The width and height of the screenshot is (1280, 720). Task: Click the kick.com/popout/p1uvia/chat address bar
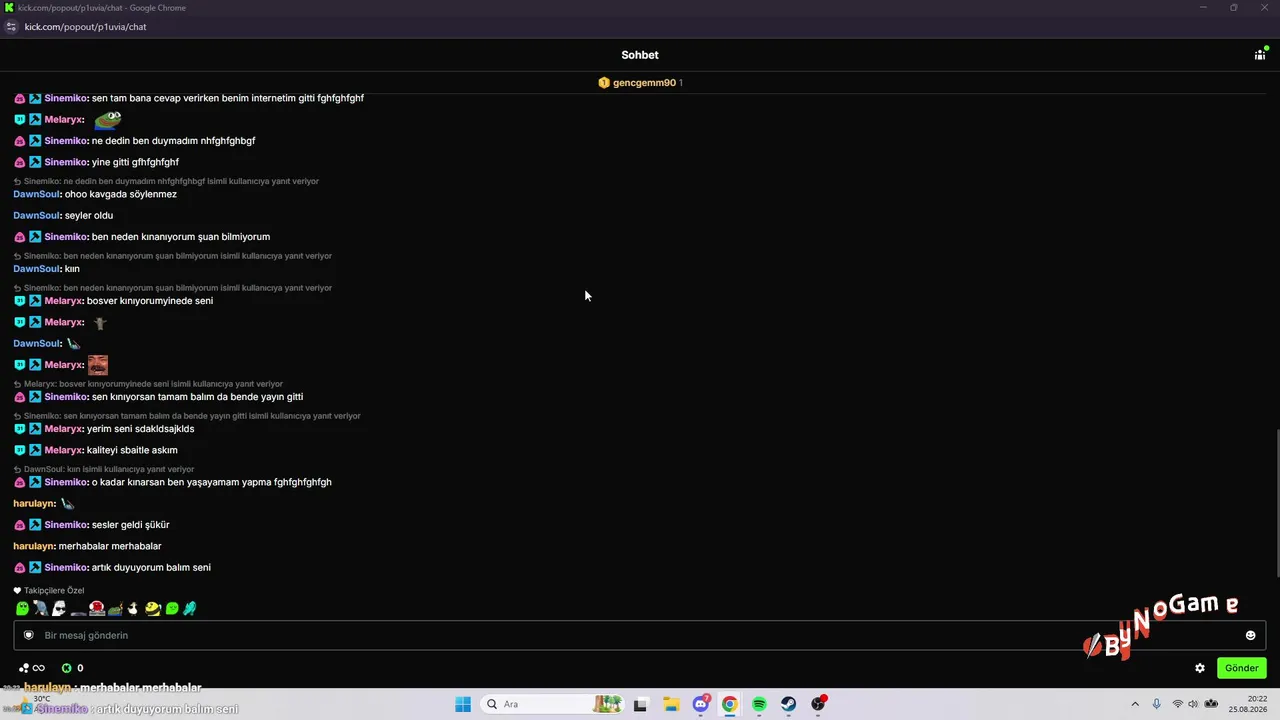[85, 27]
